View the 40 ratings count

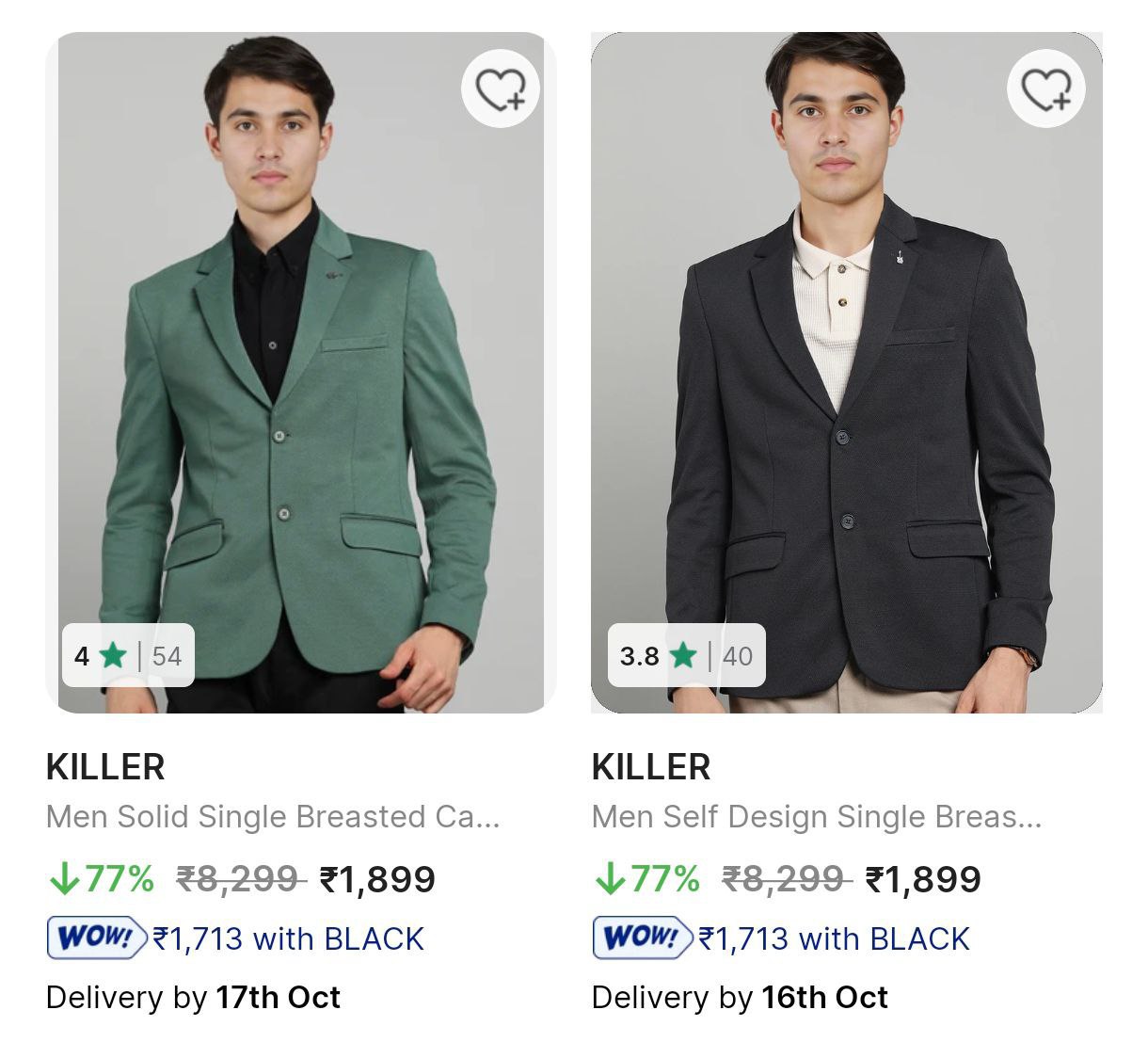(x=738, y=655)
